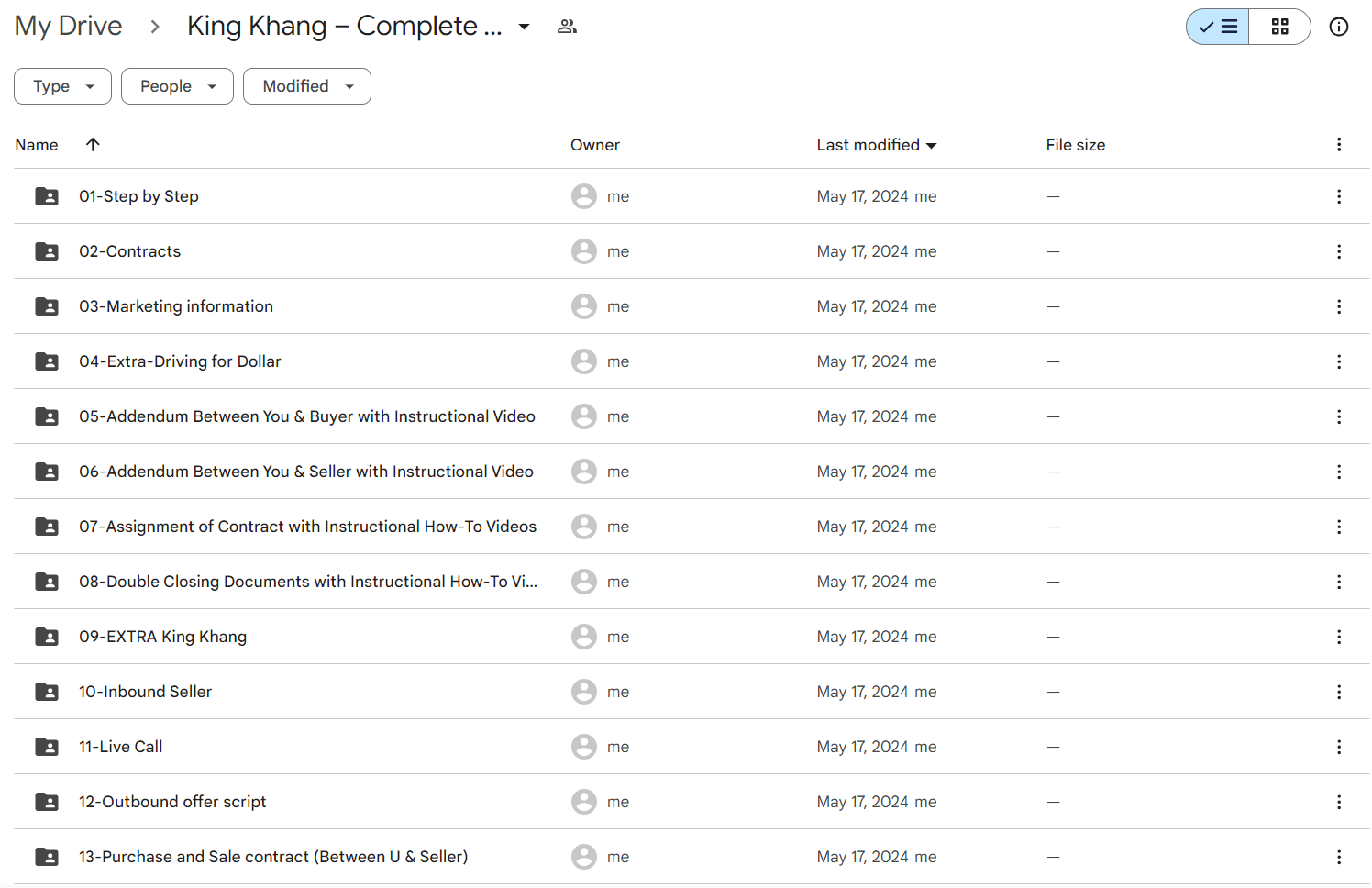Open more actions for 05-Addendum Buyer folder

[x=1339, y=416]
